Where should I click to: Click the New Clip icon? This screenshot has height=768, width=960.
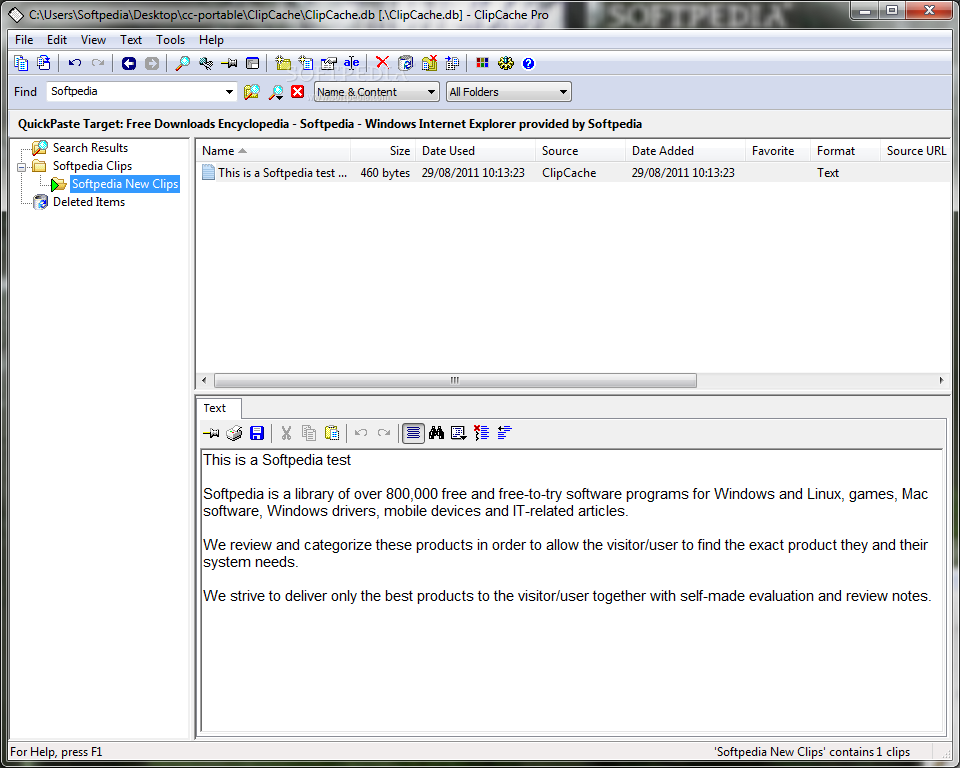[306, 63]
